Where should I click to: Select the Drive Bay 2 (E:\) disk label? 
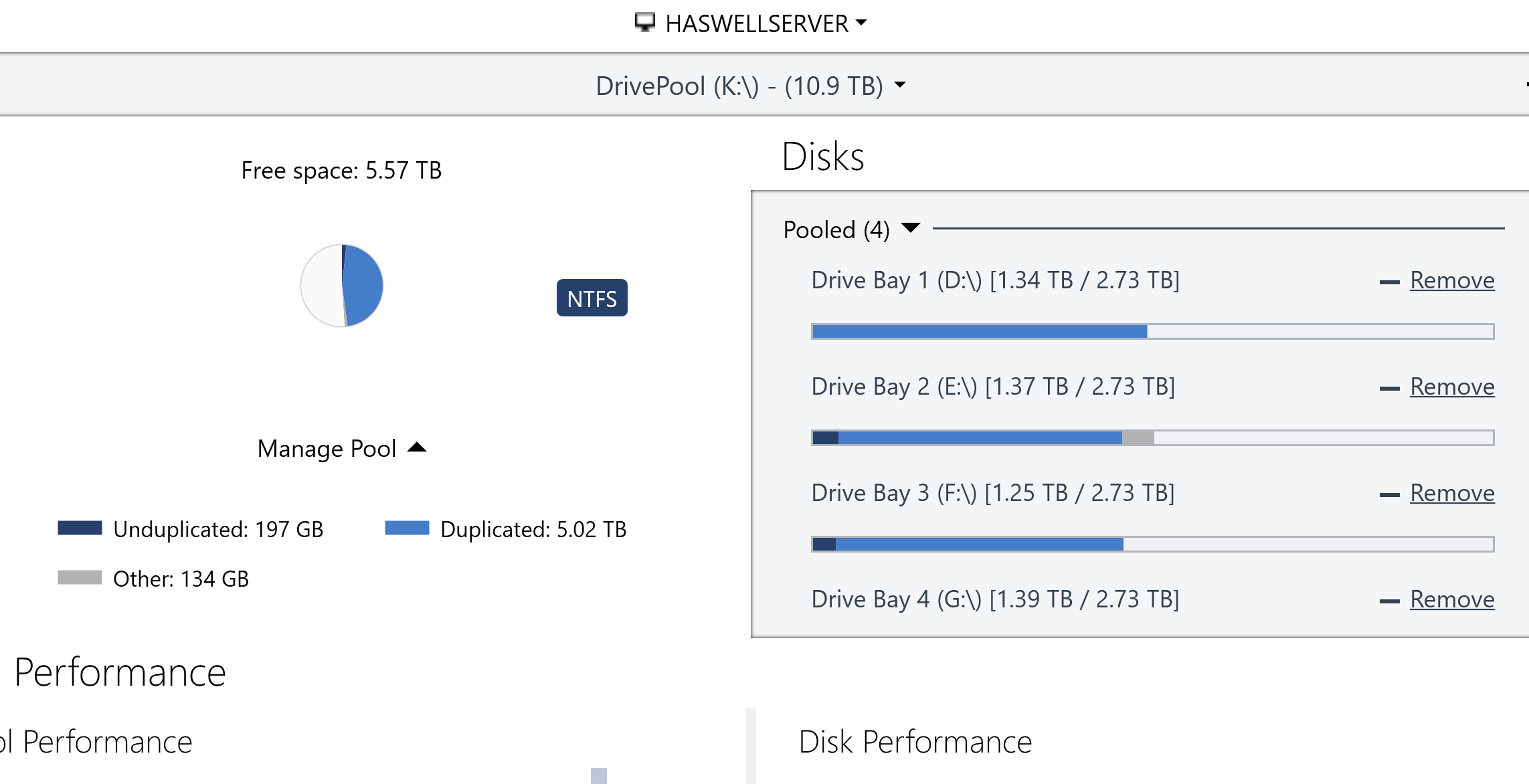pyautogui.click(x=994, y=387)
